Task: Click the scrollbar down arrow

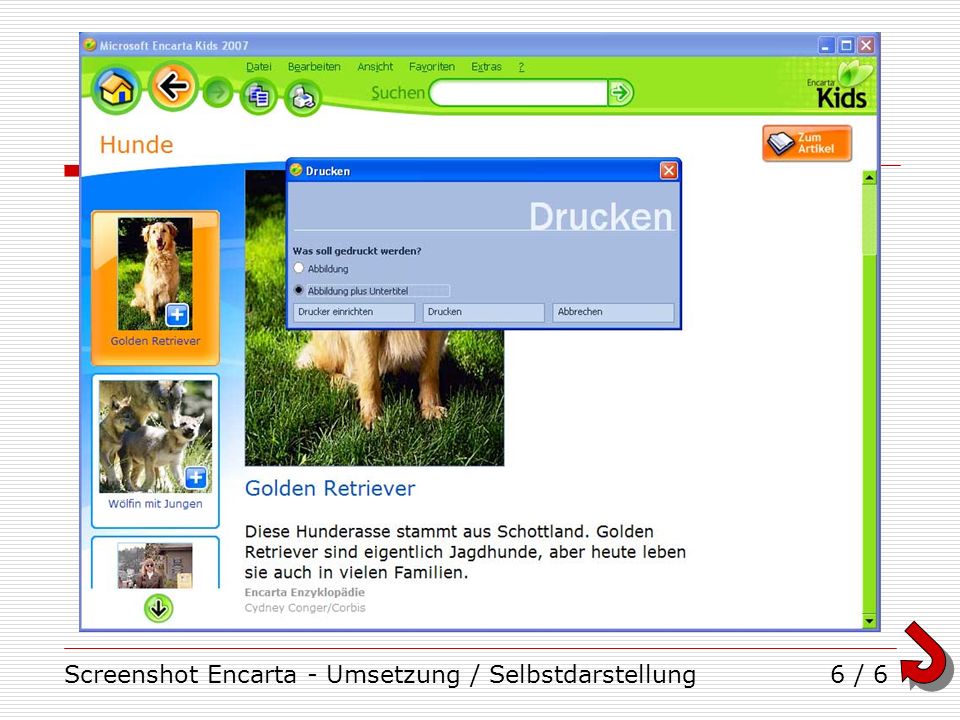Action: pos(869,621)
